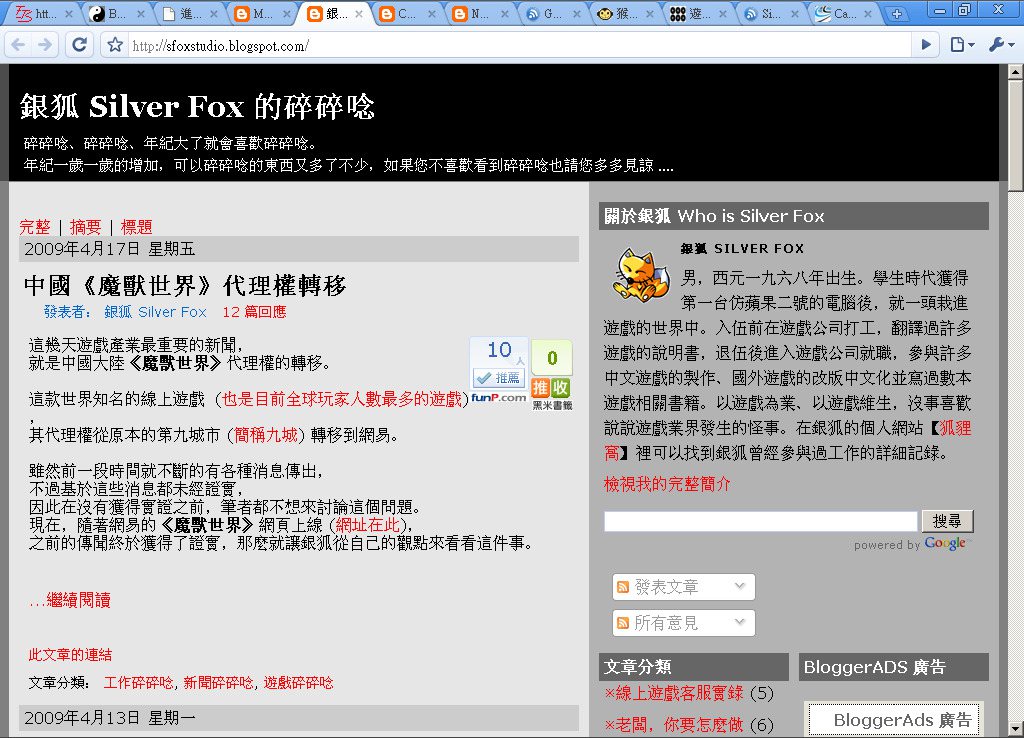This screenshot has width=1024, height=738.
Task: Click the '2009年4月13日 星期一' date header
Action: (x=299, y=718)
